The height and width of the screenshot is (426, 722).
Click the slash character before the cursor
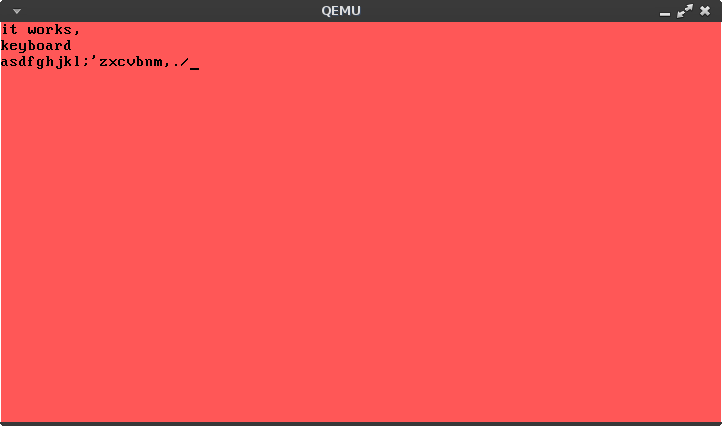185,62
